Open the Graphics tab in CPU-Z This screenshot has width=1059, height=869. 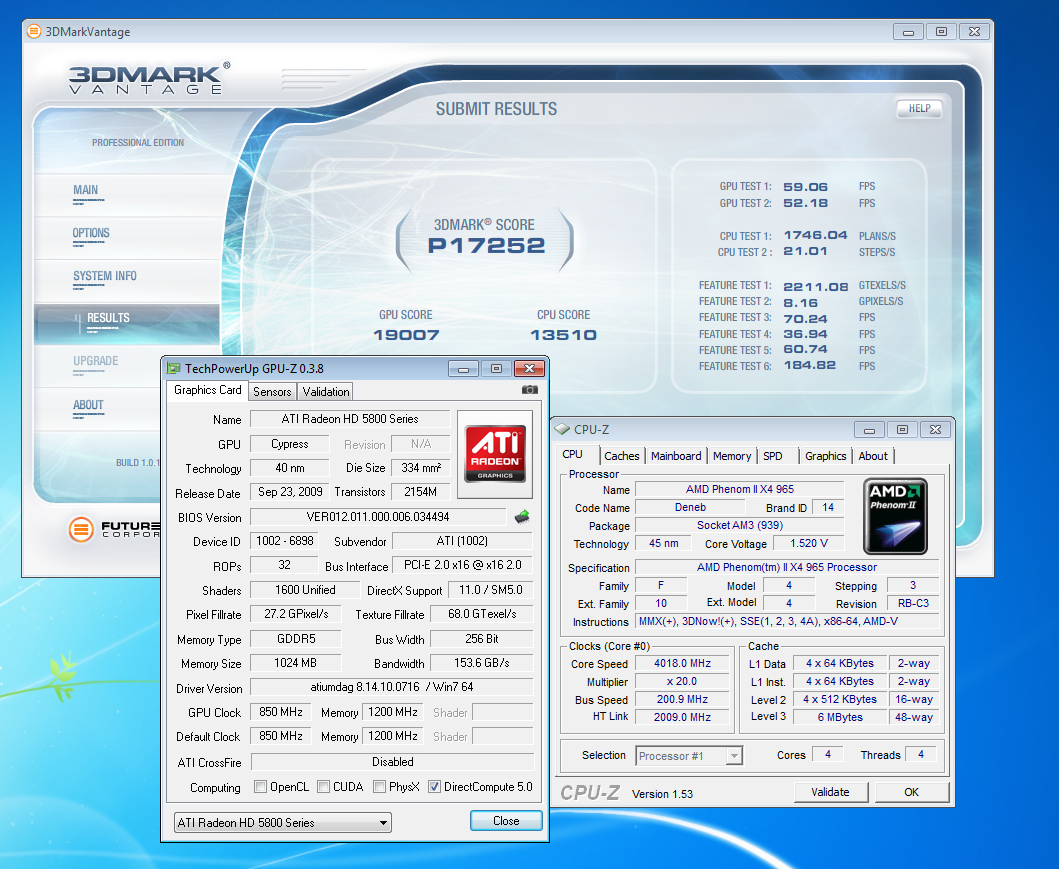click(825, 456)
